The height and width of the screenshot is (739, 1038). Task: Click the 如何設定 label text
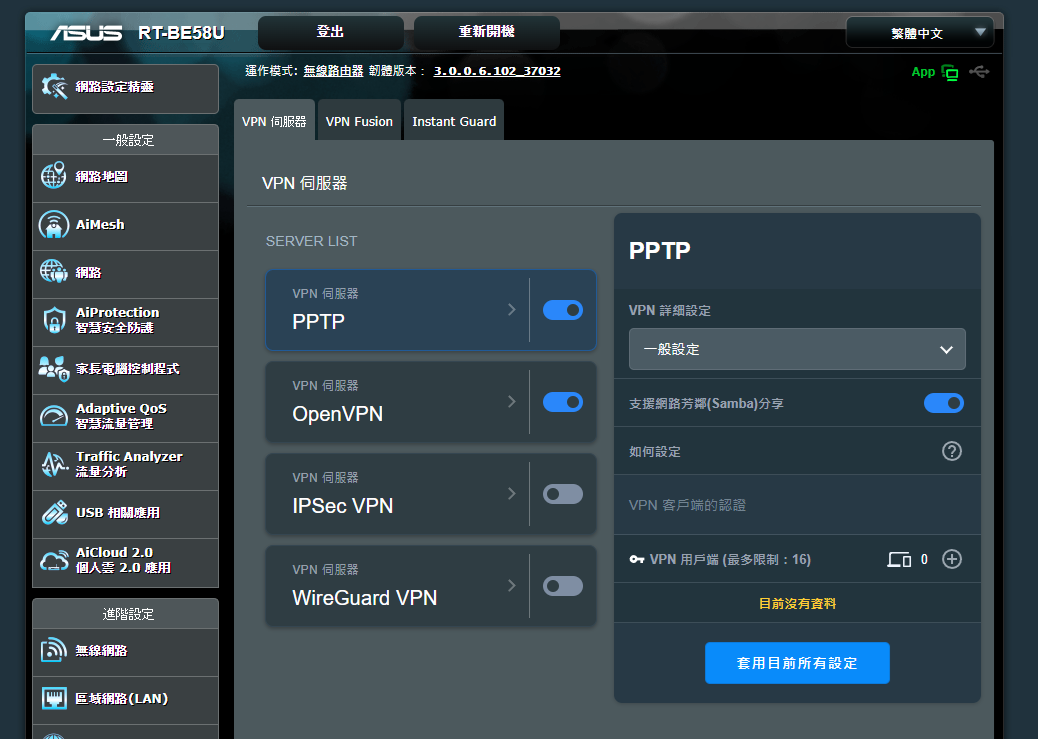655,452
